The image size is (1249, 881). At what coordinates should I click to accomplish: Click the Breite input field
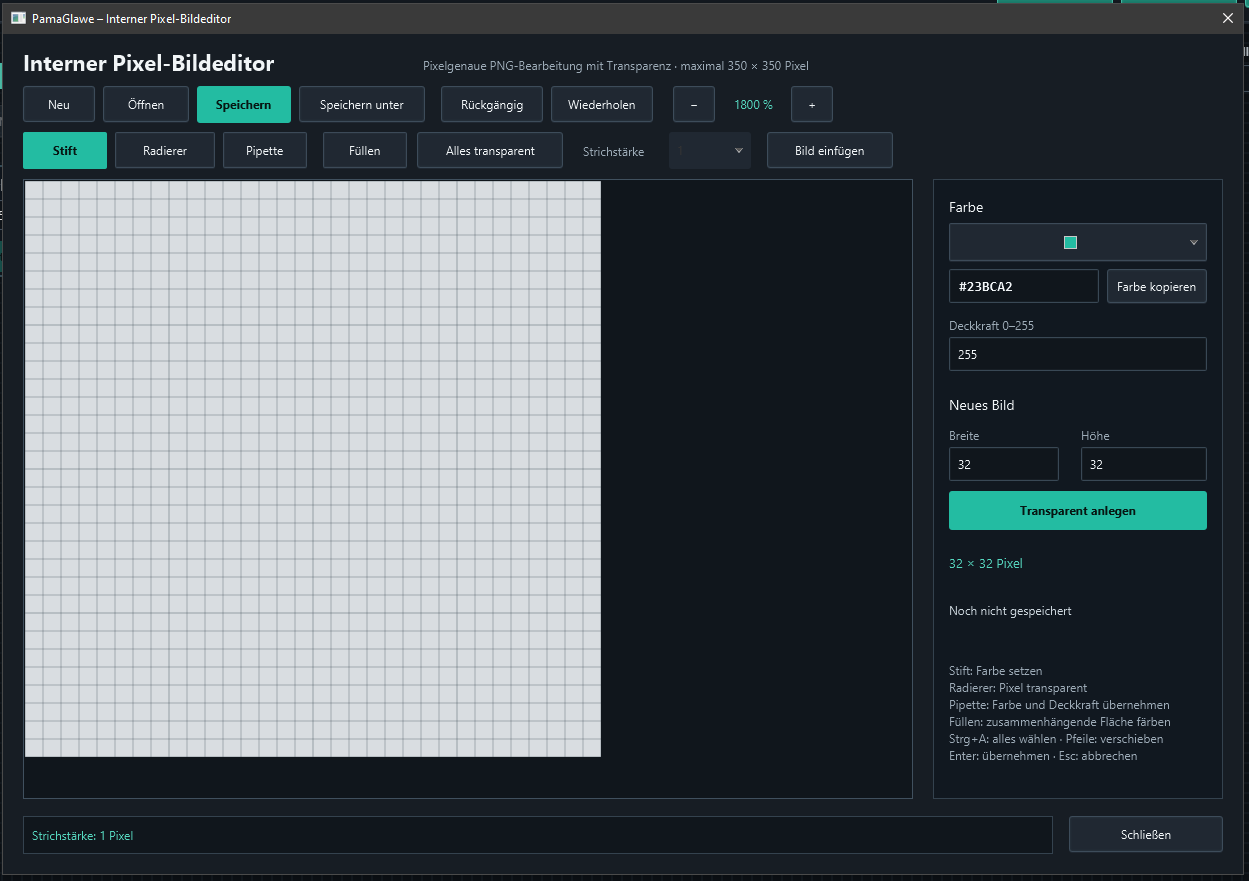1004,464
